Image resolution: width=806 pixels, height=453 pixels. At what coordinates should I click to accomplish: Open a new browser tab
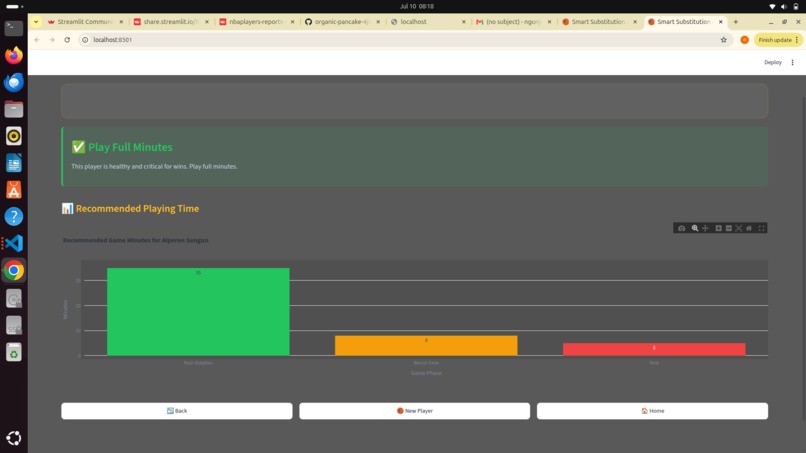pyautogui.click(x=736, y=22)
